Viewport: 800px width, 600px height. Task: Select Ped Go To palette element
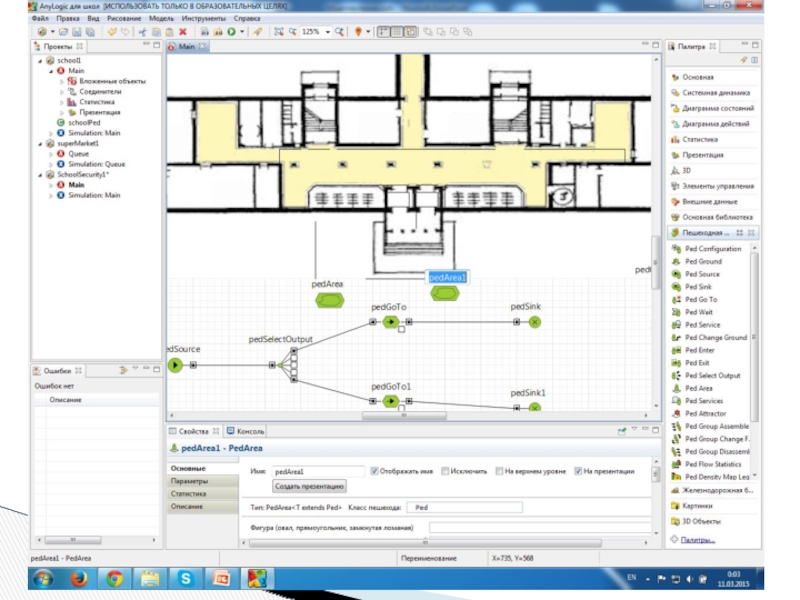[x=701, y=299]
